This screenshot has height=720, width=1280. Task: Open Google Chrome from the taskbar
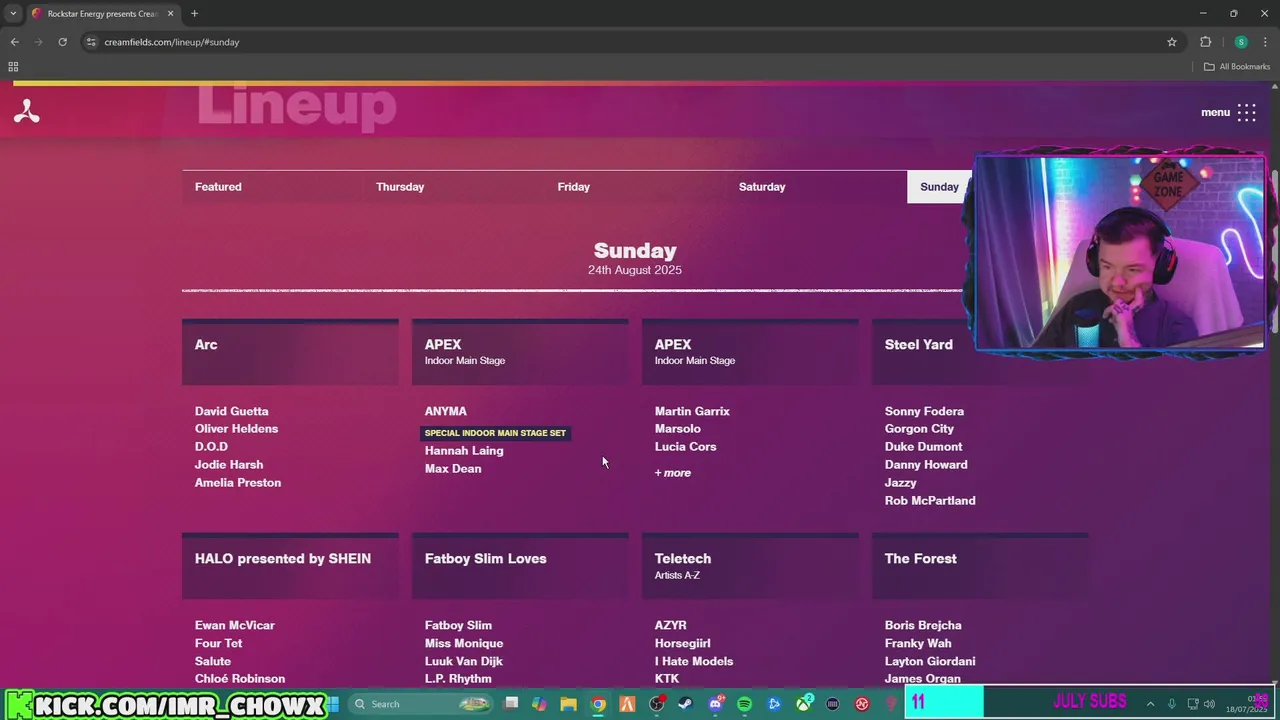pyautogui.click(x=598, y=704)
